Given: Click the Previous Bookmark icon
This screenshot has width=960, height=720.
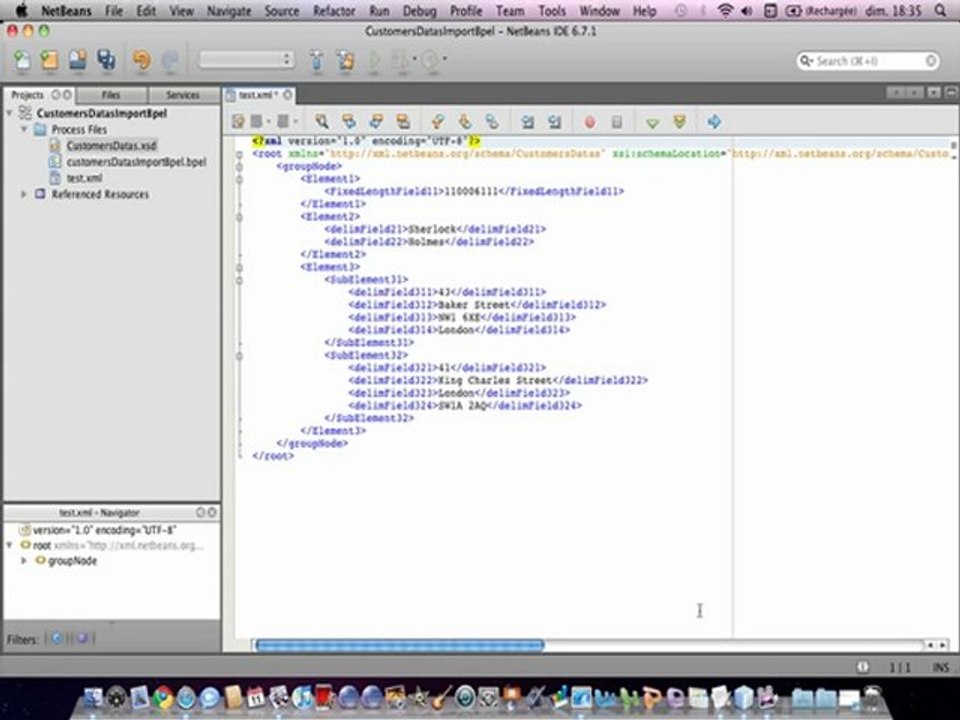Looking at the screenshot, I should pos(438,121).
